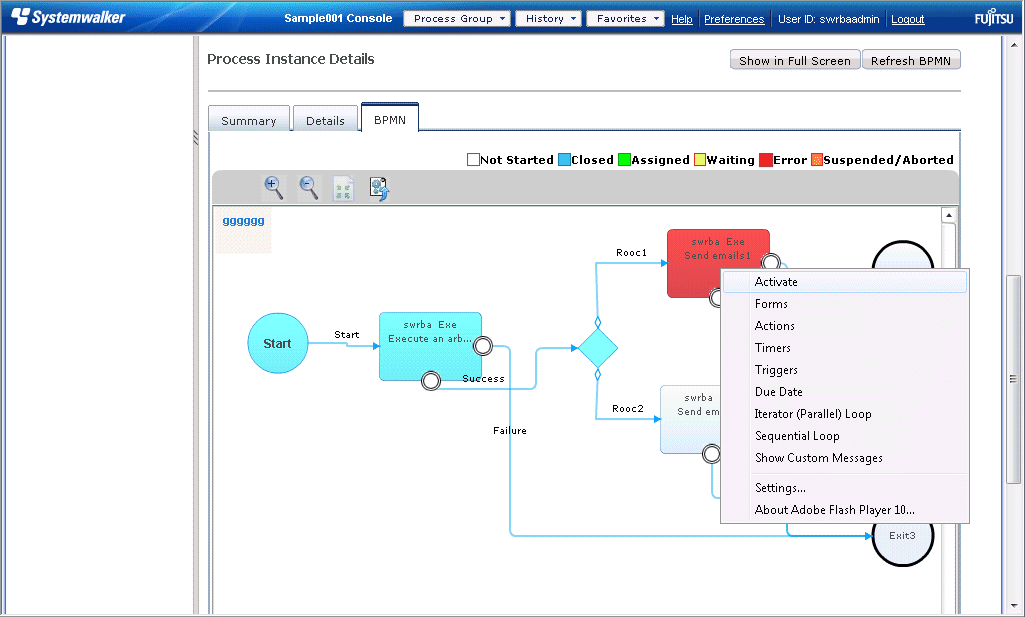The width and height of the screenshot is (1025, 617).
Task: Click the Sample001 Console title
Action: [x=338, y=18]
